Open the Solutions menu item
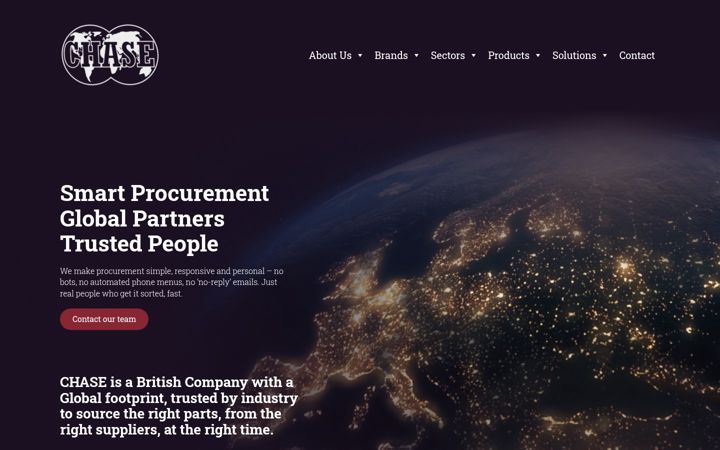Screen dimensions: 720x450 pos(574,56)
